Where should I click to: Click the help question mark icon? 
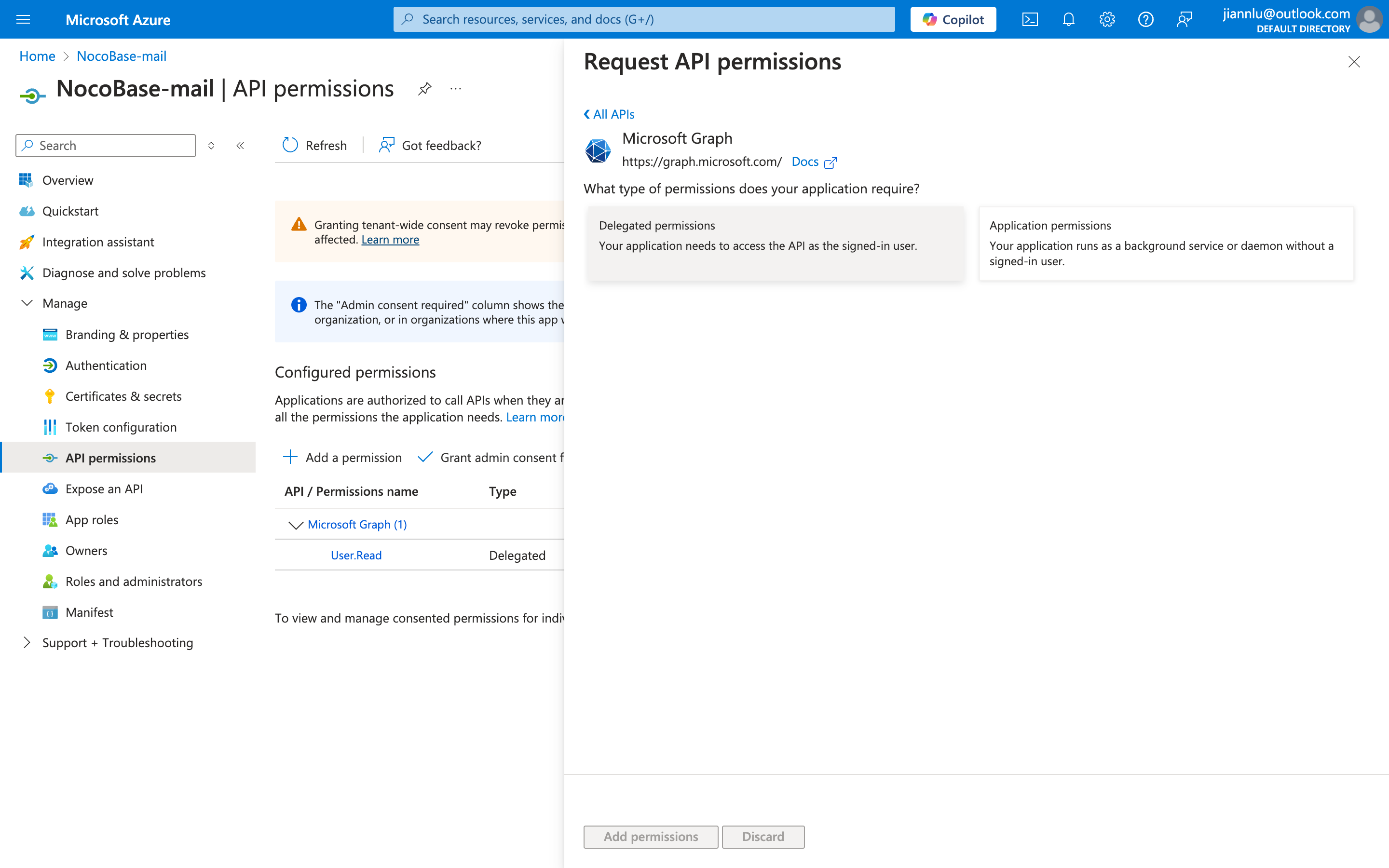[x=1145, y=19]
